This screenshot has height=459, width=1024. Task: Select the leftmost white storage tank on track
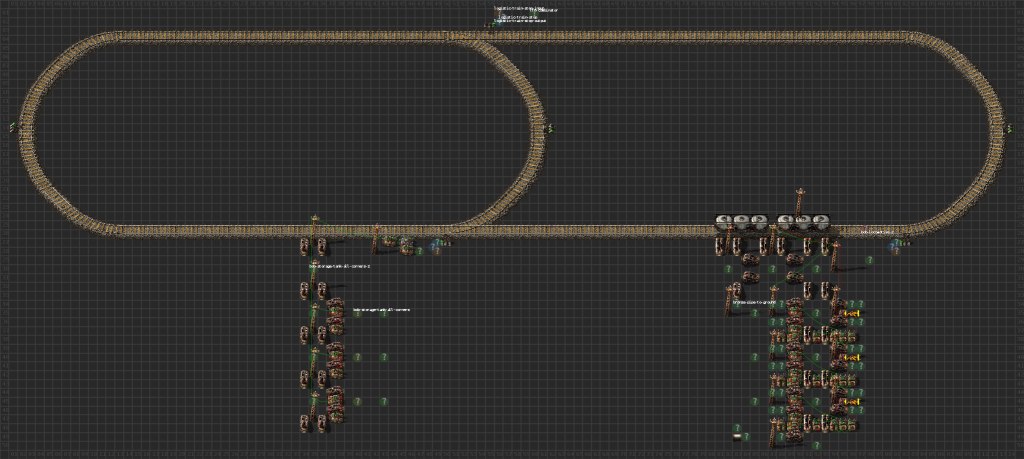pyautogui.click(x=724, y=222)
